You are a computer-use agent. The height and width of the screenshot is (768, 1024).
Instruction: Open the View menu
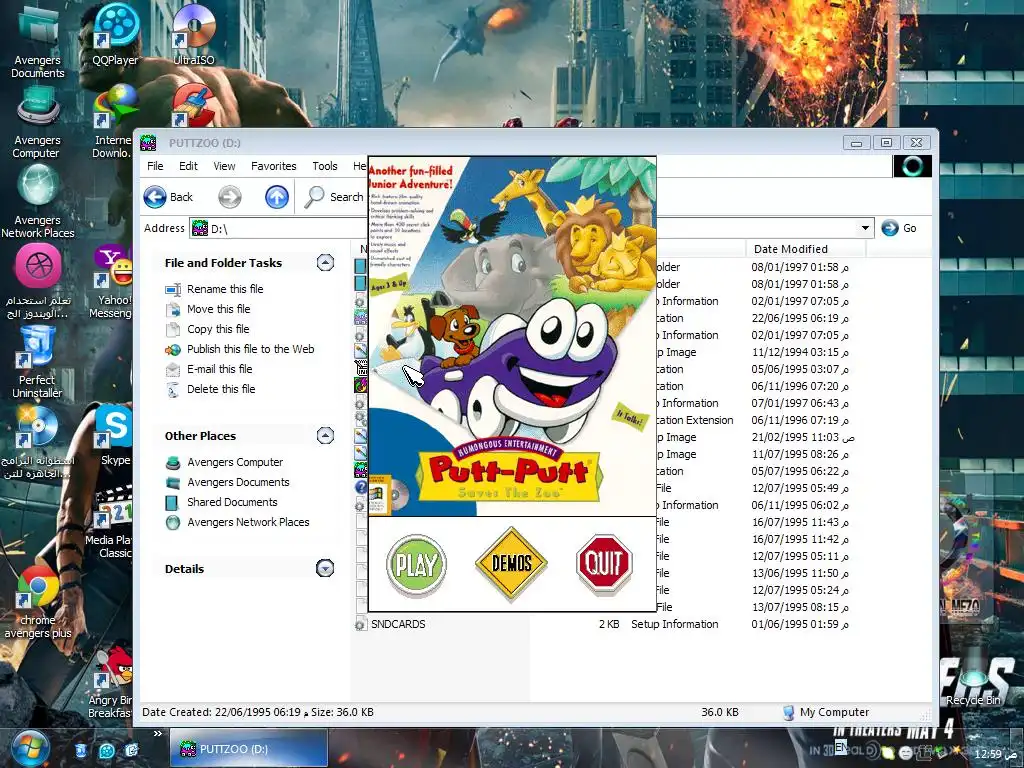coord(224,166)
